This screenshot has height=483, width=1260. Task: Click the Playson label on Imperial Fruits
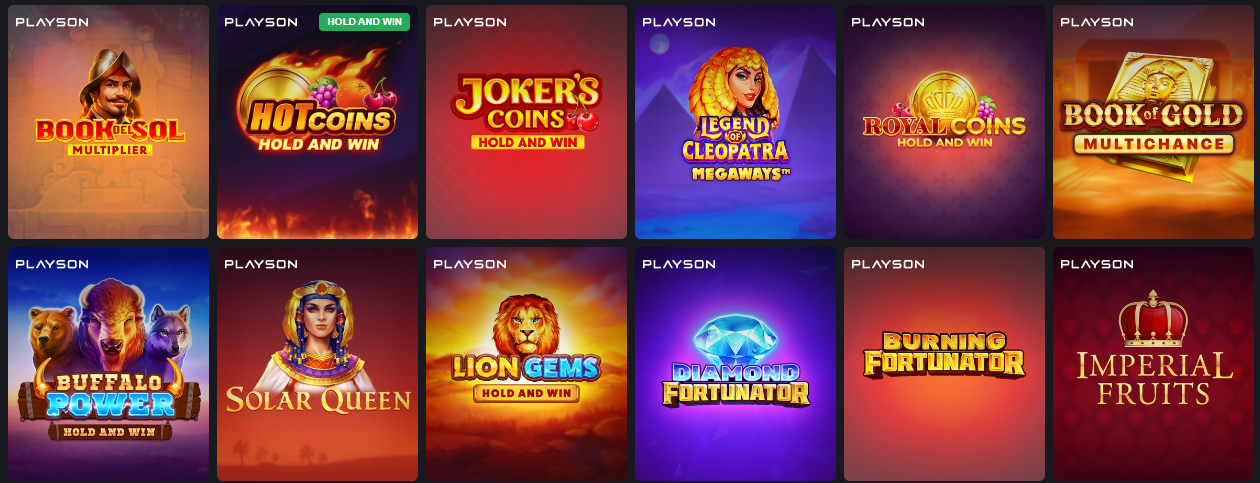click(1096, 264)
